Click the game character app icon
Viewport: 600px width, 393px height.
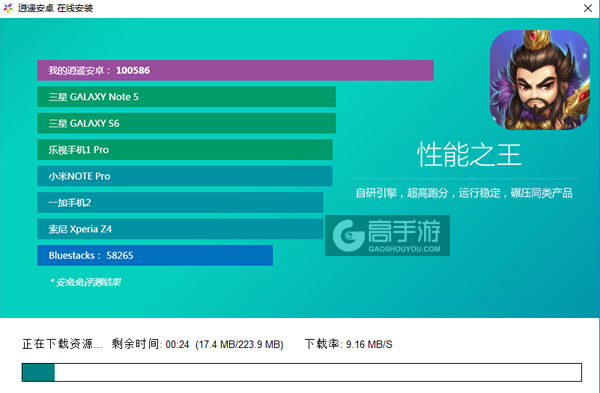tap(540, 80)
